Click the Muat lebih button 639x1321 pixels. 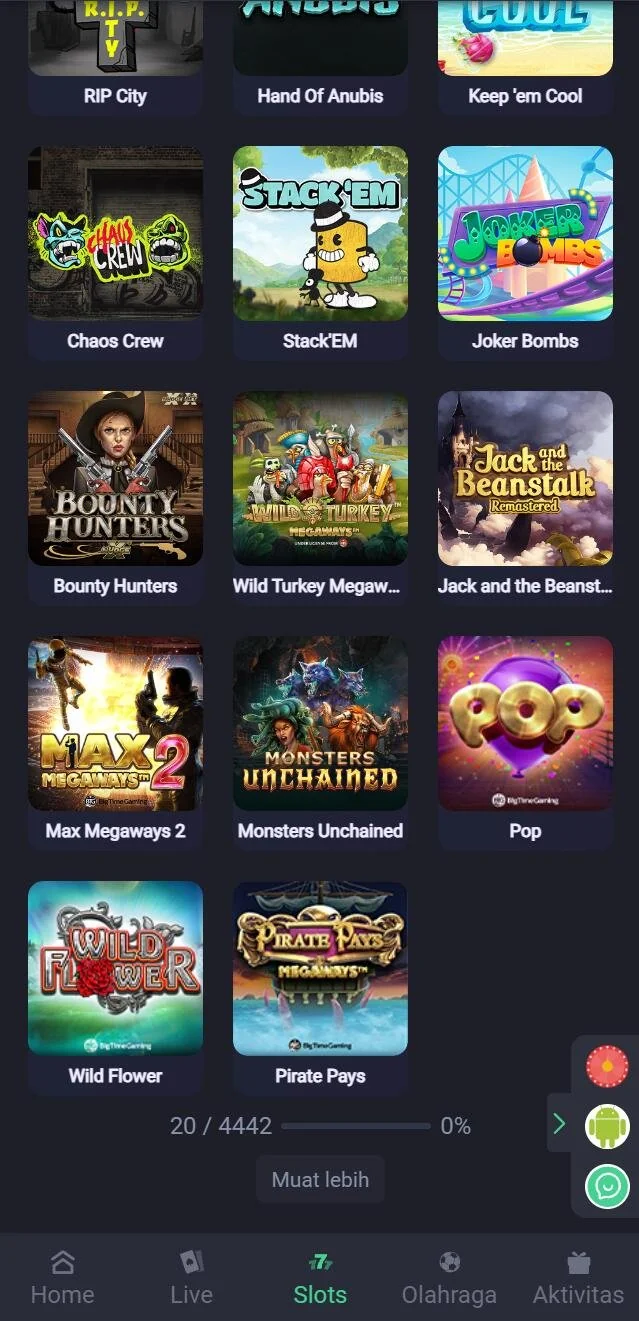tap(320, 1180)
